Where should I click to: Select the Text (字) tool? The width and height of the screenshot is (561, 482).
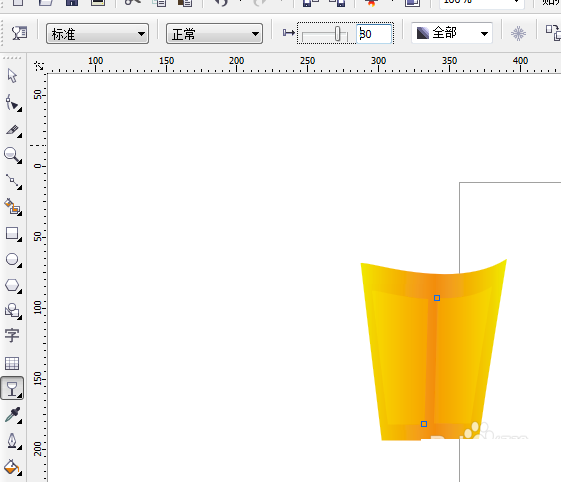click(12, 335)
